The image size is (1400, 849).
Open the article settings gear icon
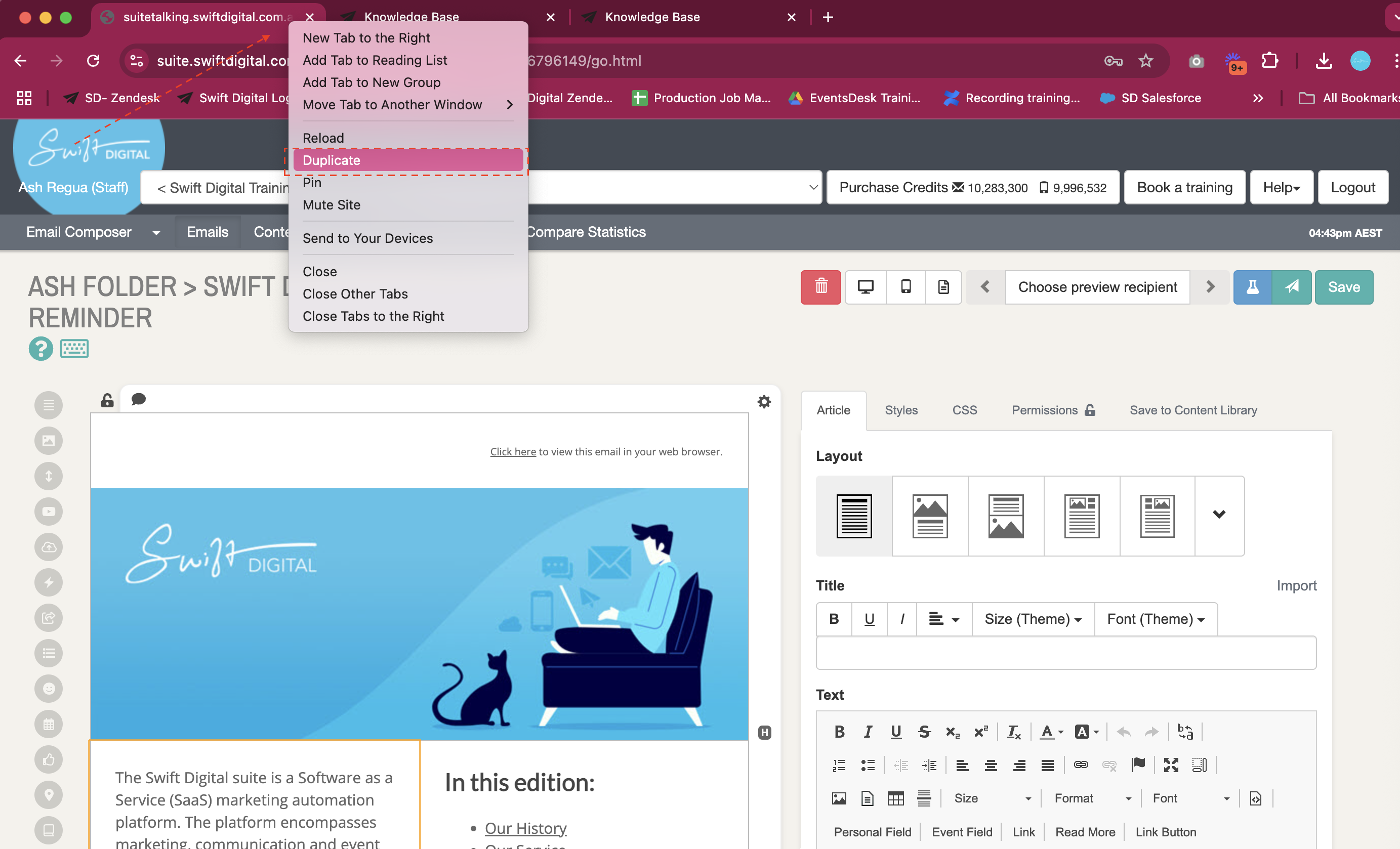(764, 402)
